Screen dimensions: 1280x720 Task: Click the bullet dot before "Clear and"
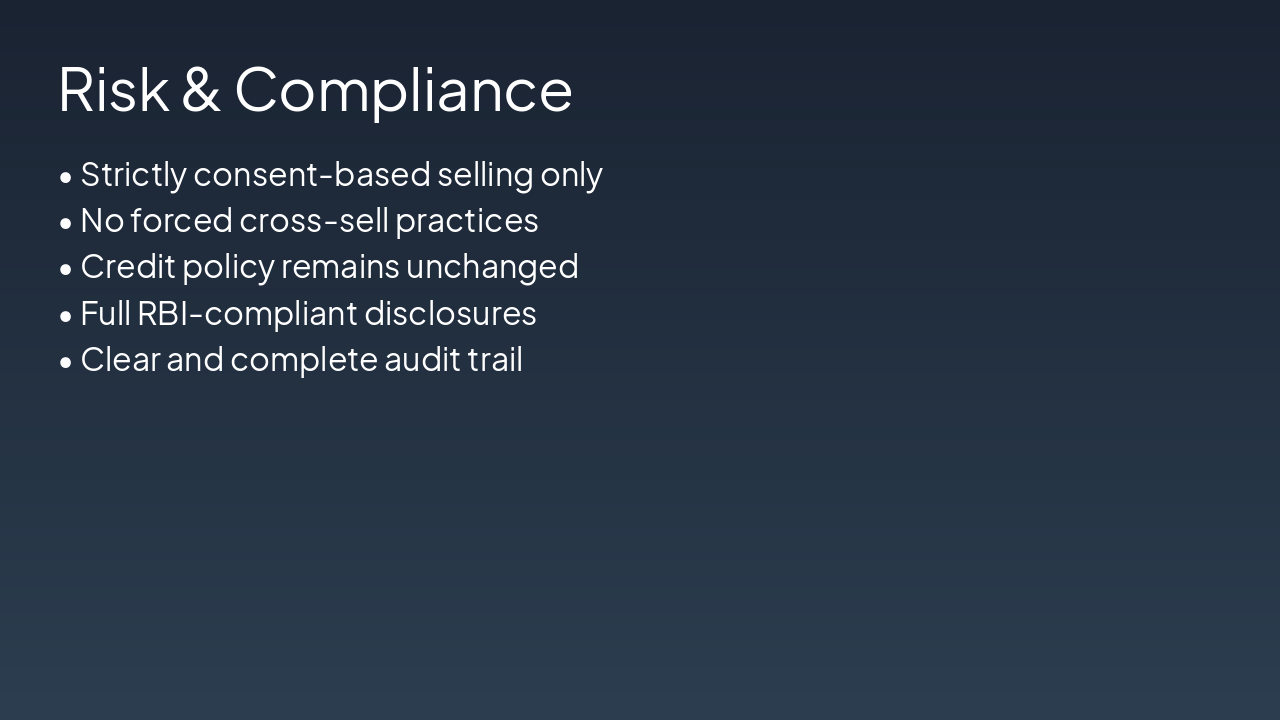pyautogui.click(x=66, y=362)
